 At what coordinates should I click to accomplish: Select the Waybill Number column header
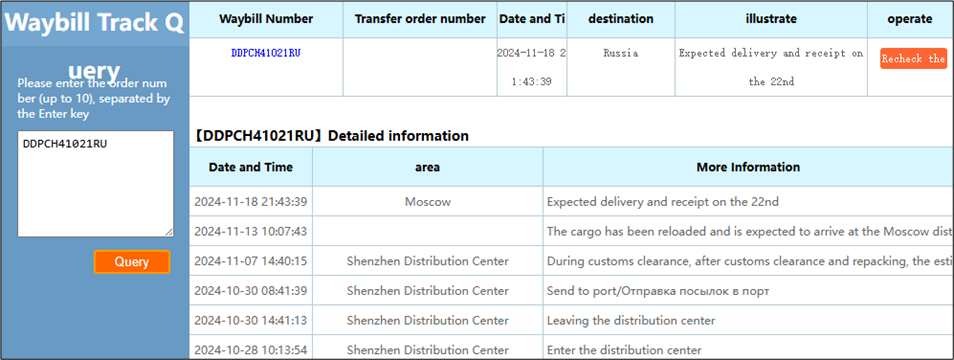point(266,19)
